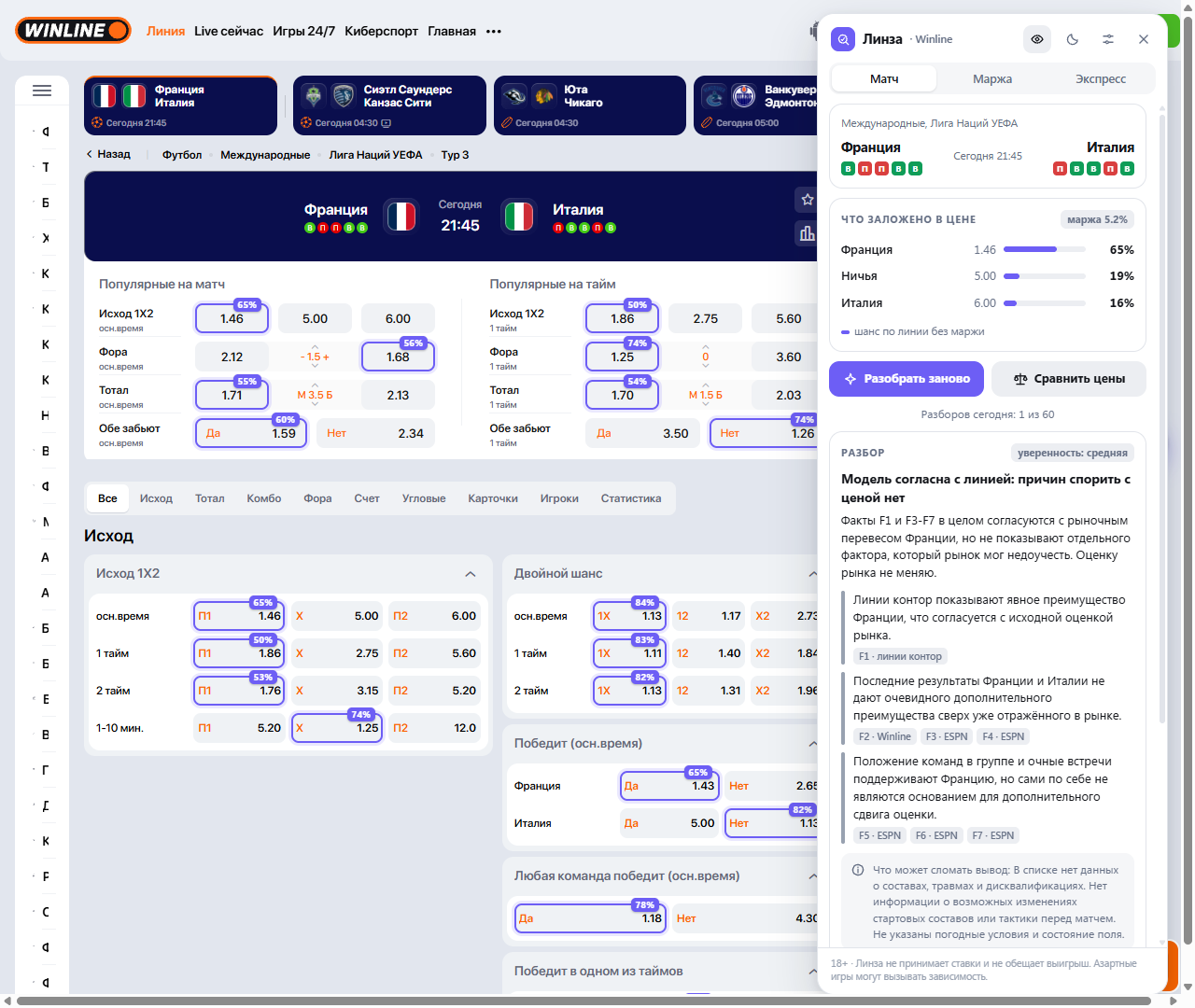Click the Italy flag in match header
The width and height of the screenshot is (1195, 1008).
coord(519,217)
